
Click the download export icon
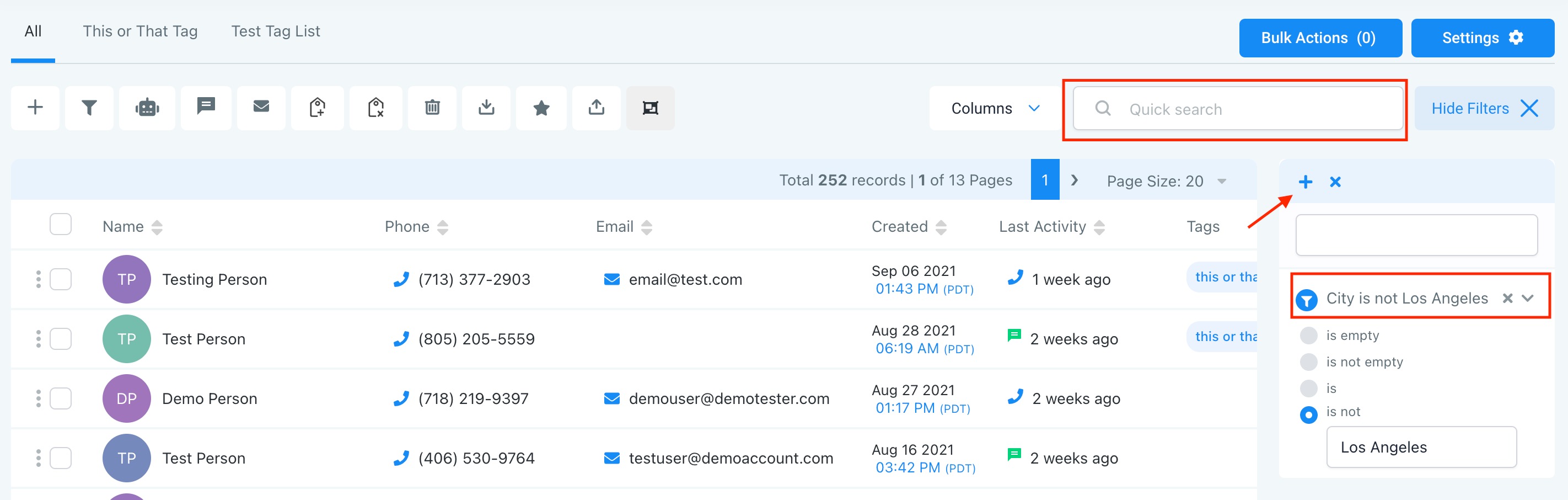pos(486,108)
